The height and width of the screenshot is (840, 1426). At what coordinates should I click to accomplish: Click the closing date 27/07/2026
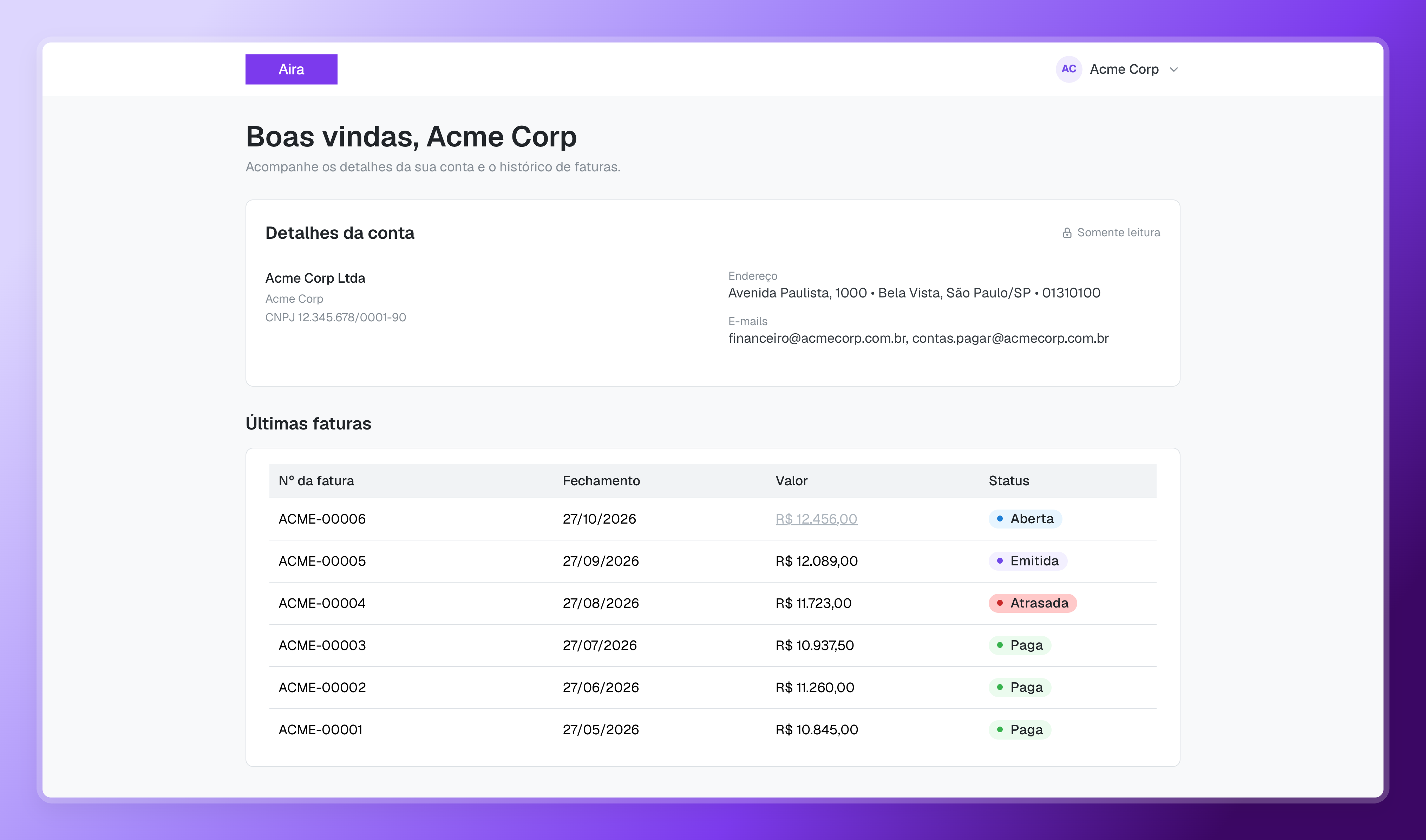pos(600,645)
